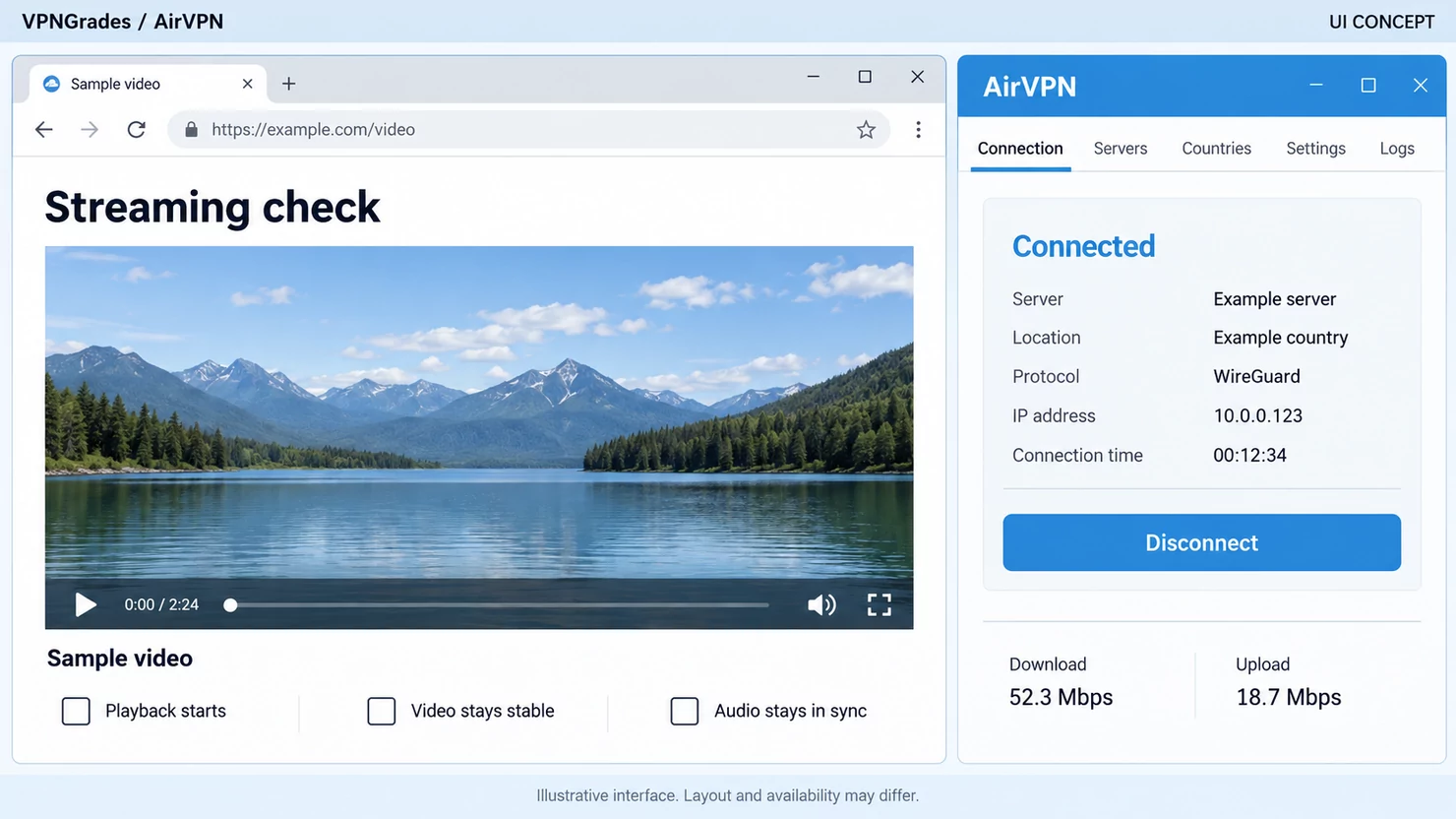Viewport: 1456px width, 819px height.
Task: Click the site lock icon
Action: (191, 130)
